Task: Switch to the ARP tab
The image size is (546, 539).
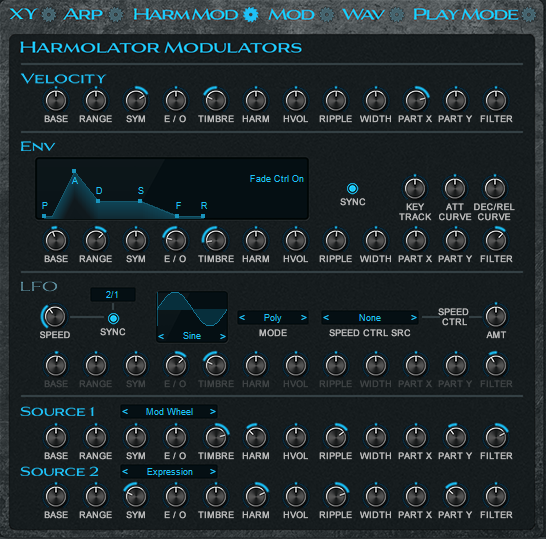Action: [83, 15]
